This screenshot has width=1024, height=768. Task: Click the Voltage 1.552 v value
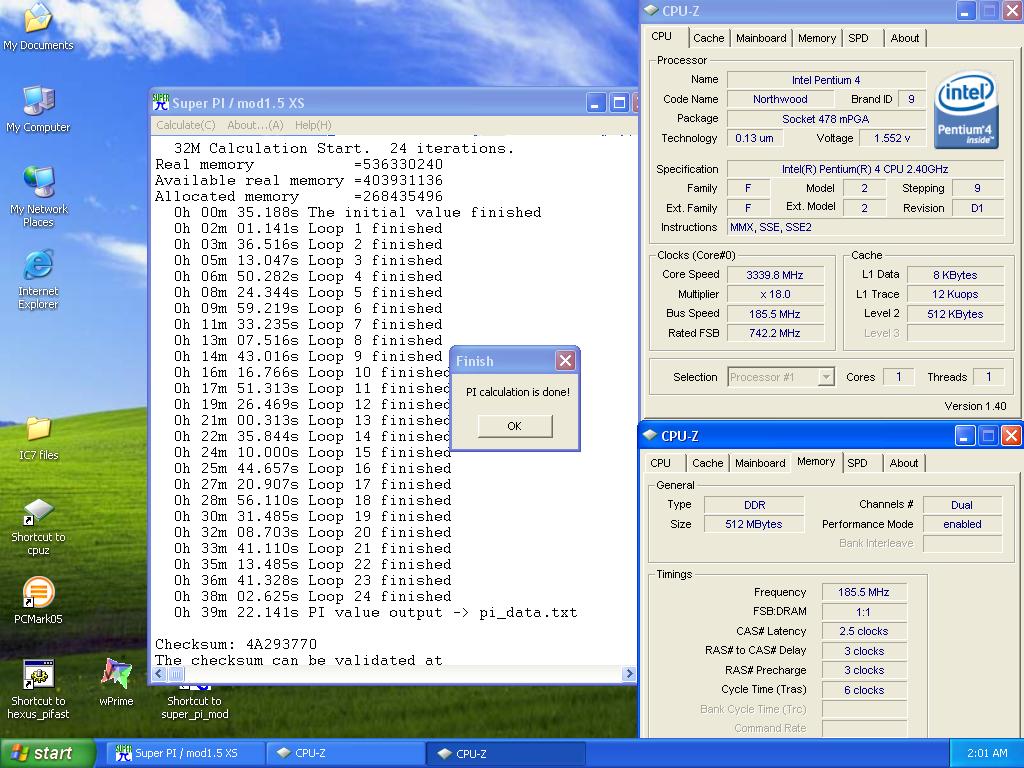pyautogui.click(x=892, y=138)
